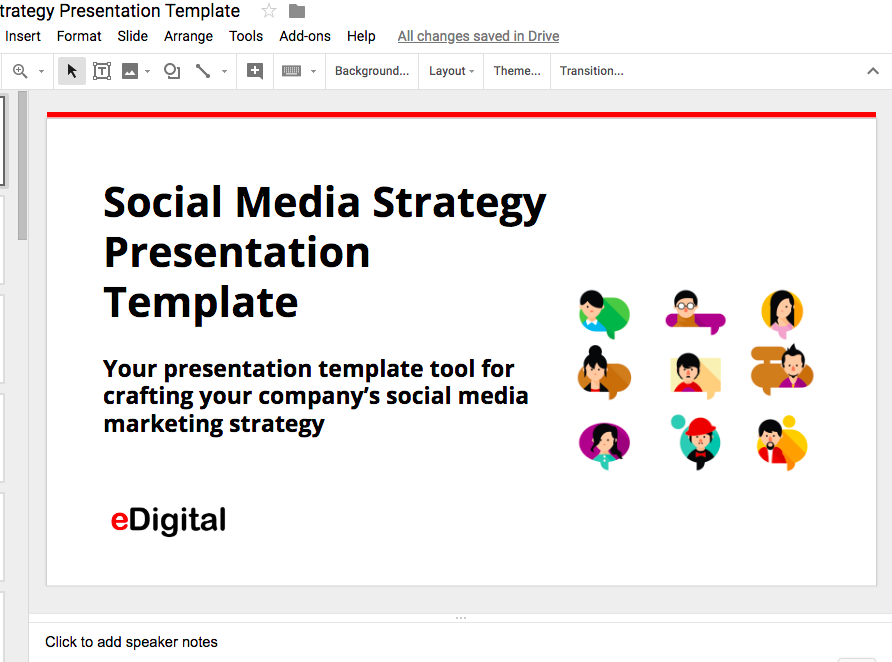This screenshot has width=892, height=662.
Task: Open the Arrange menu
Action: click(x=188, y=36)
